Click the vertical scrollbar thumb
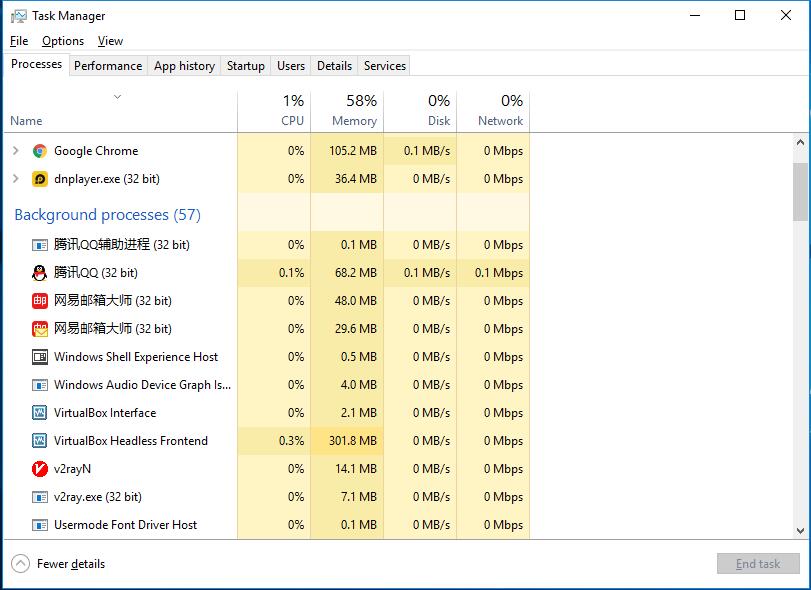This screenshot has height=590, width=811. [800, 191]
